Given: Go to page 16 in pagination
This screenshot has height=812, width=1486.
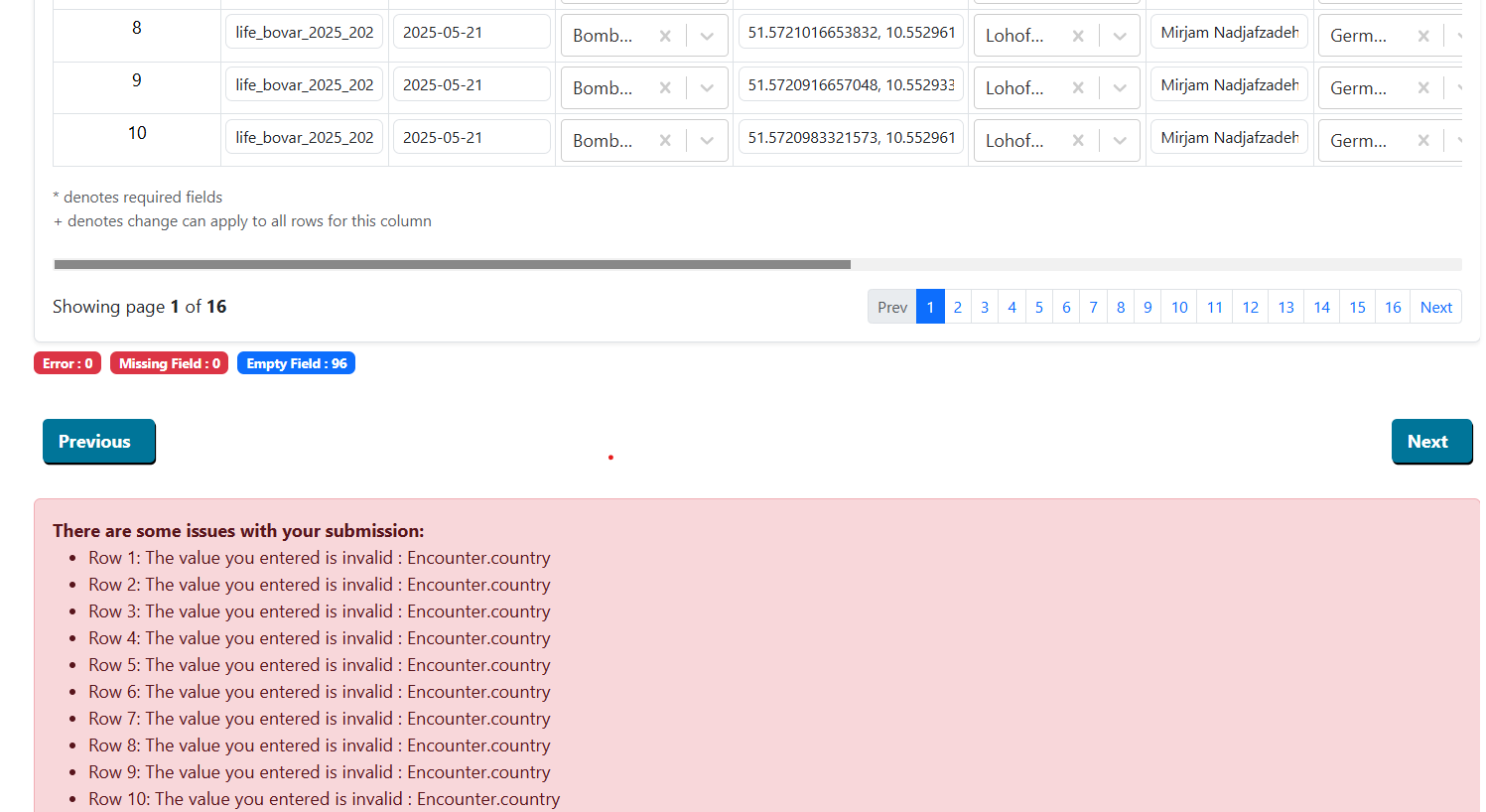Looking at the screenshot, I should (1392, 307).
